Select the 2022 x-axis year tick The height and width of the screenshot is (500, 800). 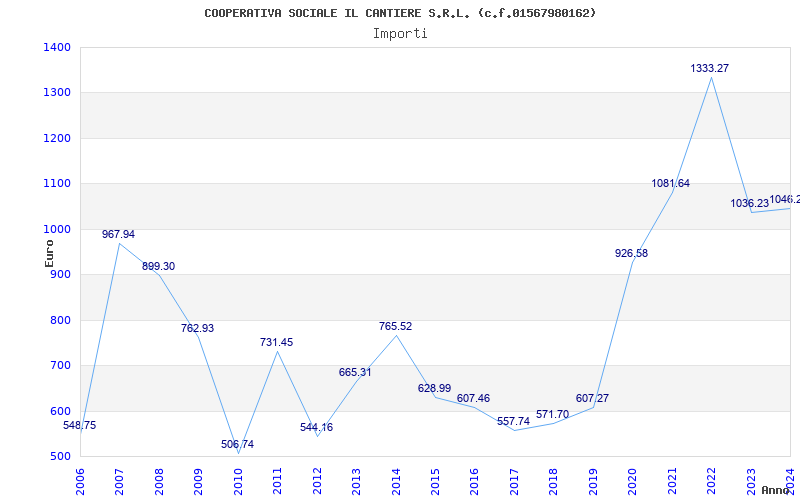click(711, 481)
